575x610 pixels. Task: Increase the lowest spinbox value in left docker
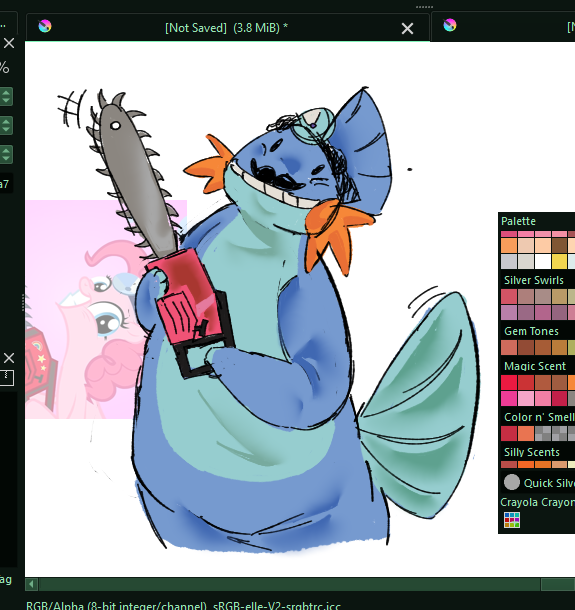(6, 151)
